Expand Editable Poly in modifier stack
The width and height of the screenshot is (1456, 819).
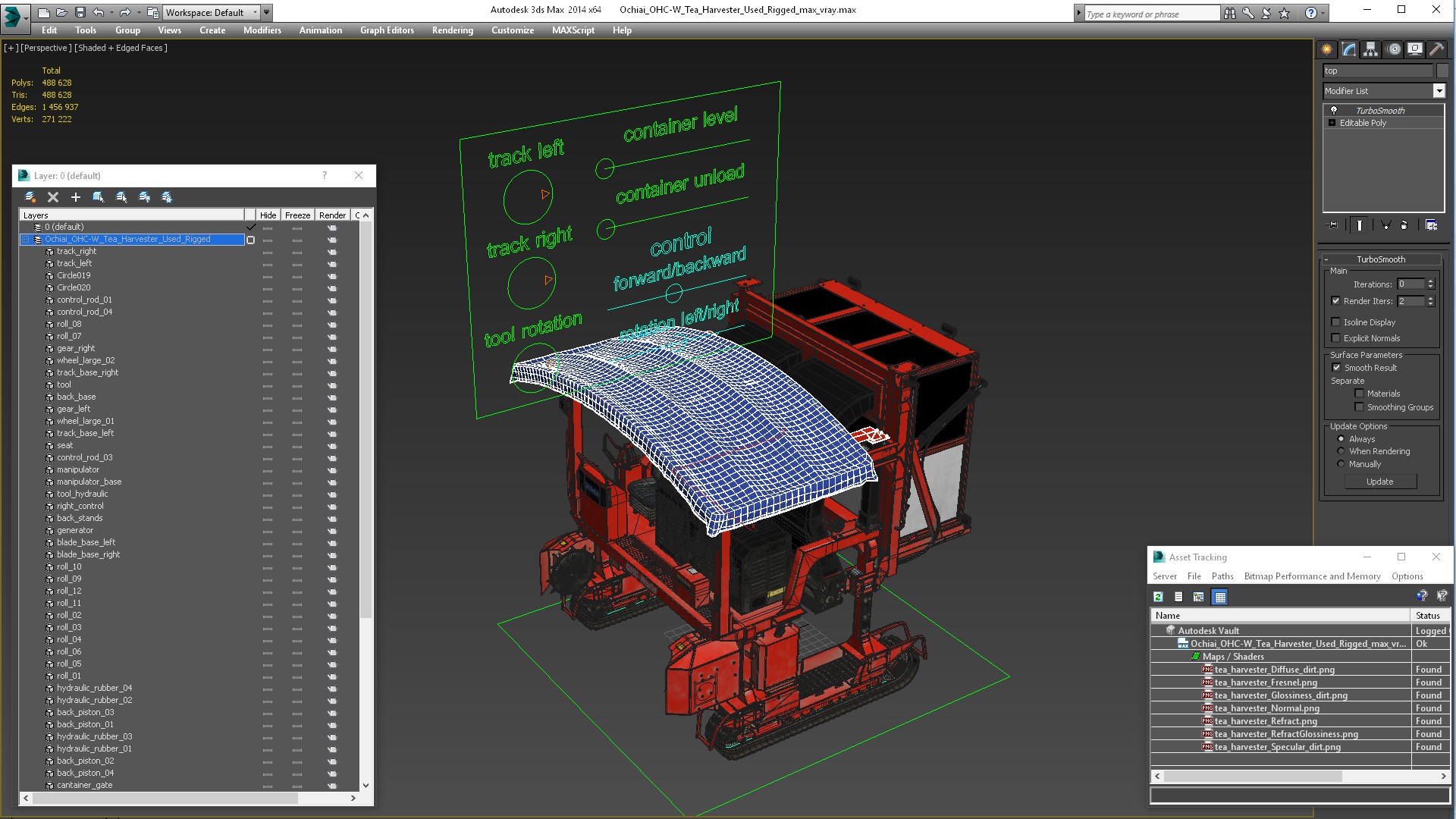tap(1332, 123)
